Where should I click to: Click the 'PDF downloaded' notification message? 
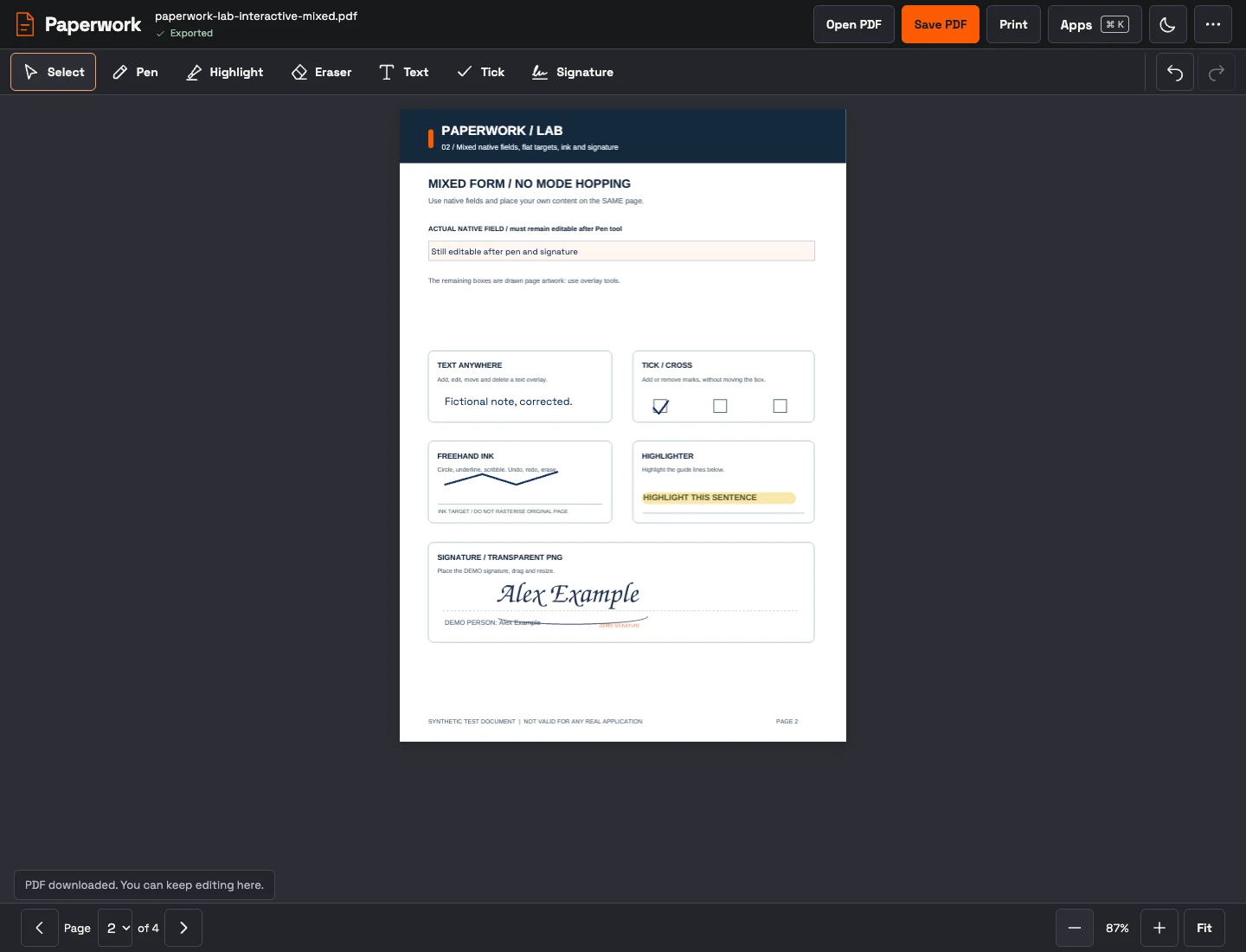pos(145,884)
